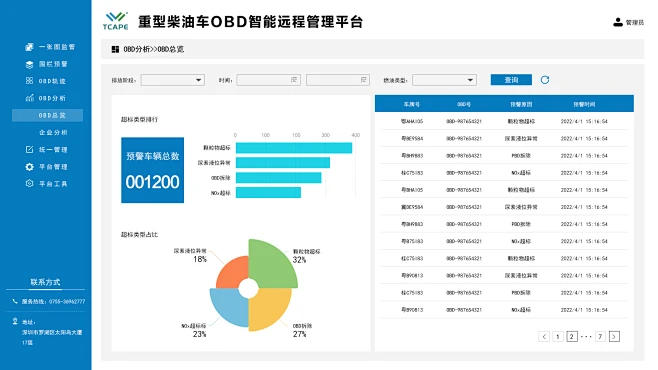The width and height of the screenshot is (658, 370).
Task: Click the 23% pie label
Action: (x=199, y=334)
